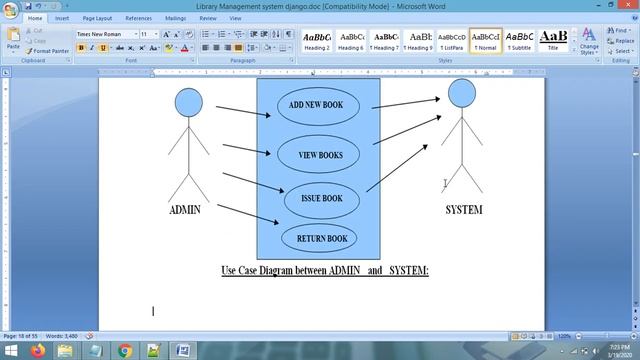Screen dimensions: 640x360
Task: Set alignment to Justify
Action: click(x=238, y=48)
